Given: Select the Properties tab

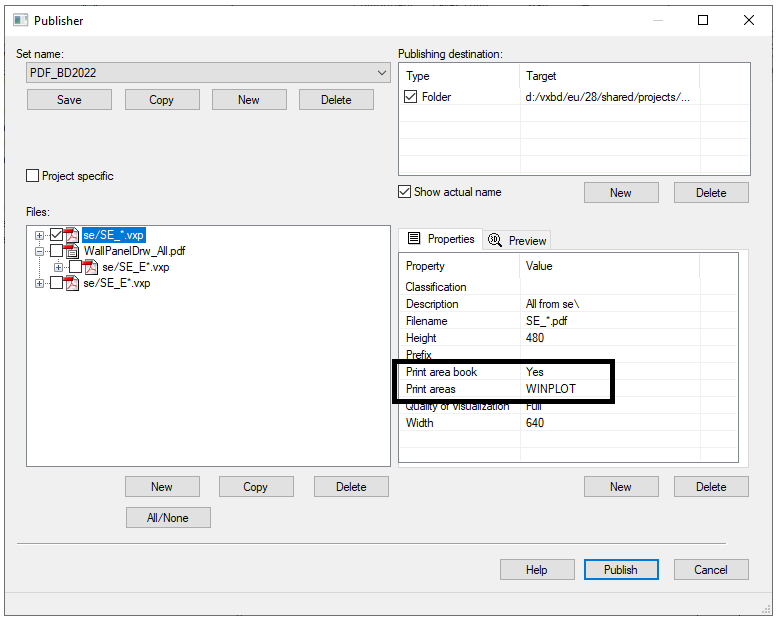Looking at the screenshot, I should tap(441, 239).
